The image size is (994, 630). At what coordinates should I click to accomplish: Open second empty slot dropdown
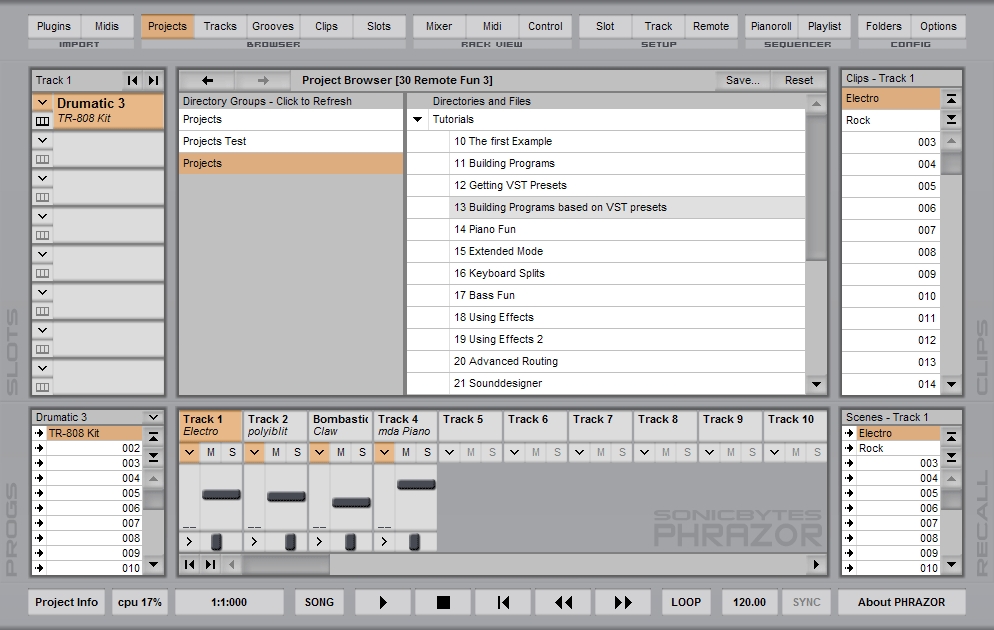coord(42,178)
